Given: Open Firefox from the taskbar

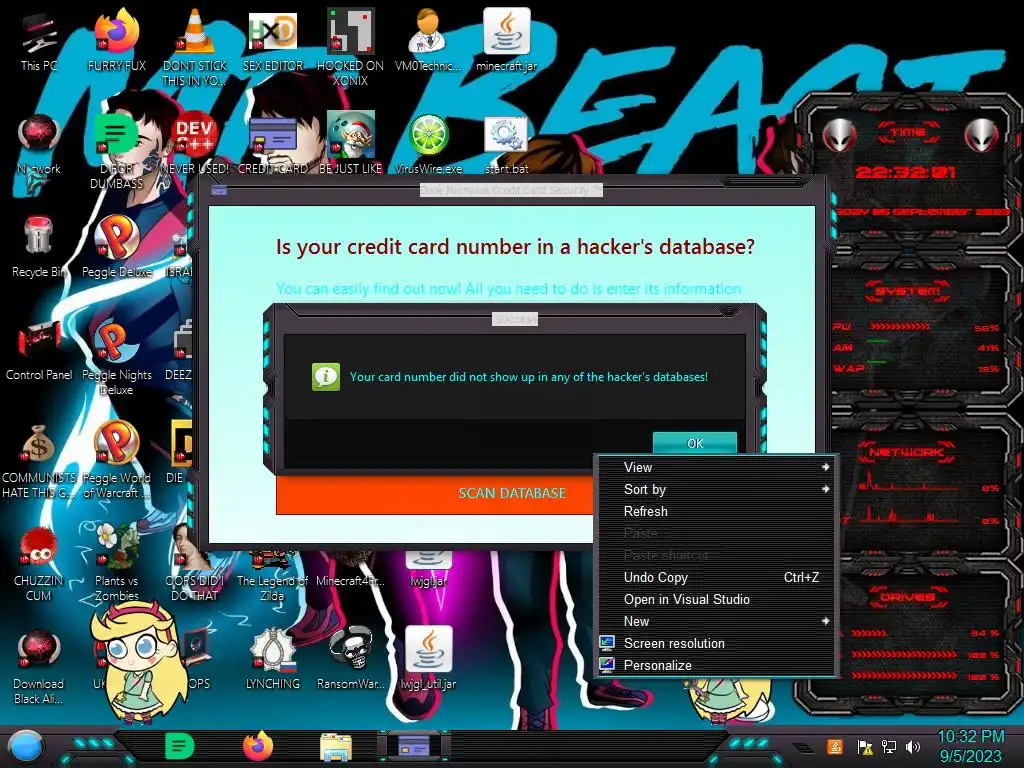Looking at the screenshot, I should (x=258, y=746).
